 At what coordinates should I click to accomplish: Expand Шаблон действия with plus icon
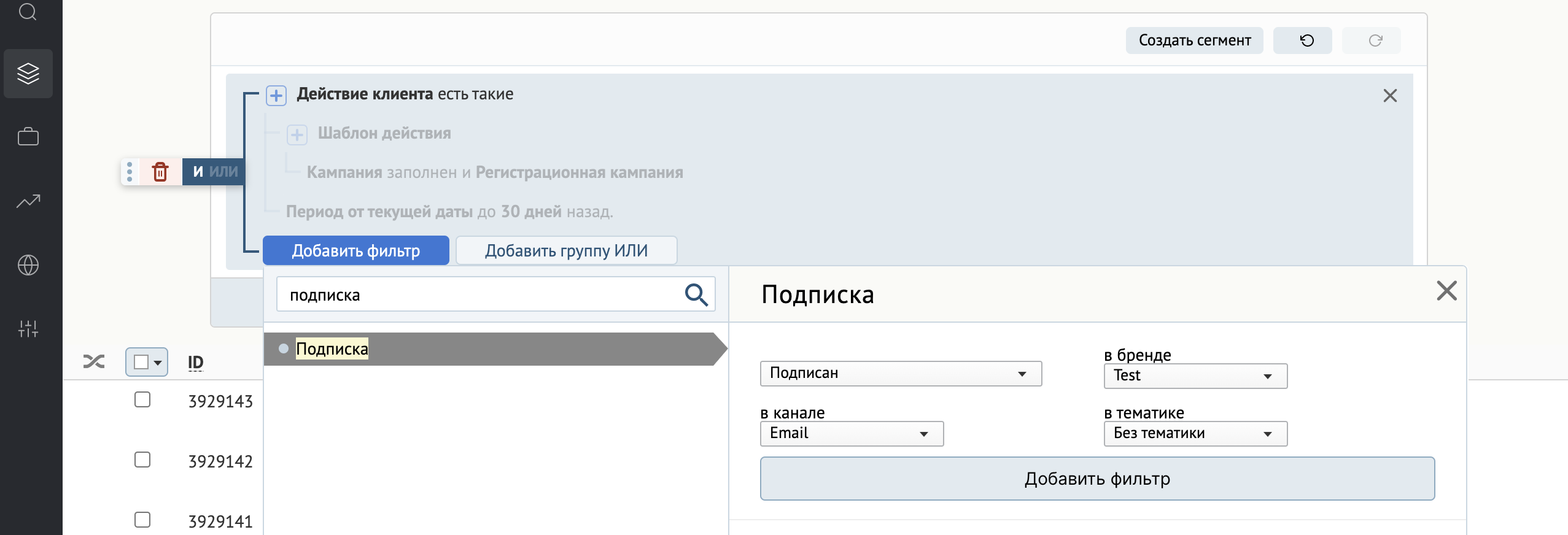[x=297, y=135]
